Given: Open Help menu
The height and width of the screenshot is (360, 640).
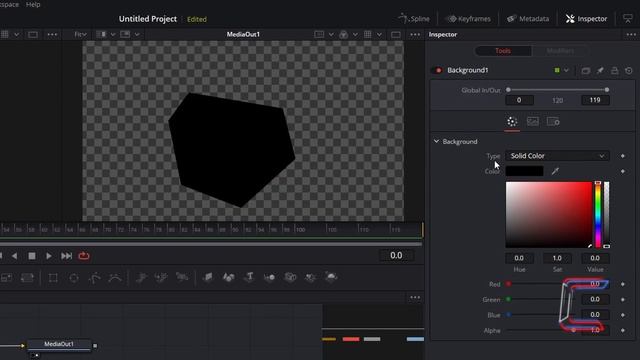Looking at the screenshot, I should [33, 4].
